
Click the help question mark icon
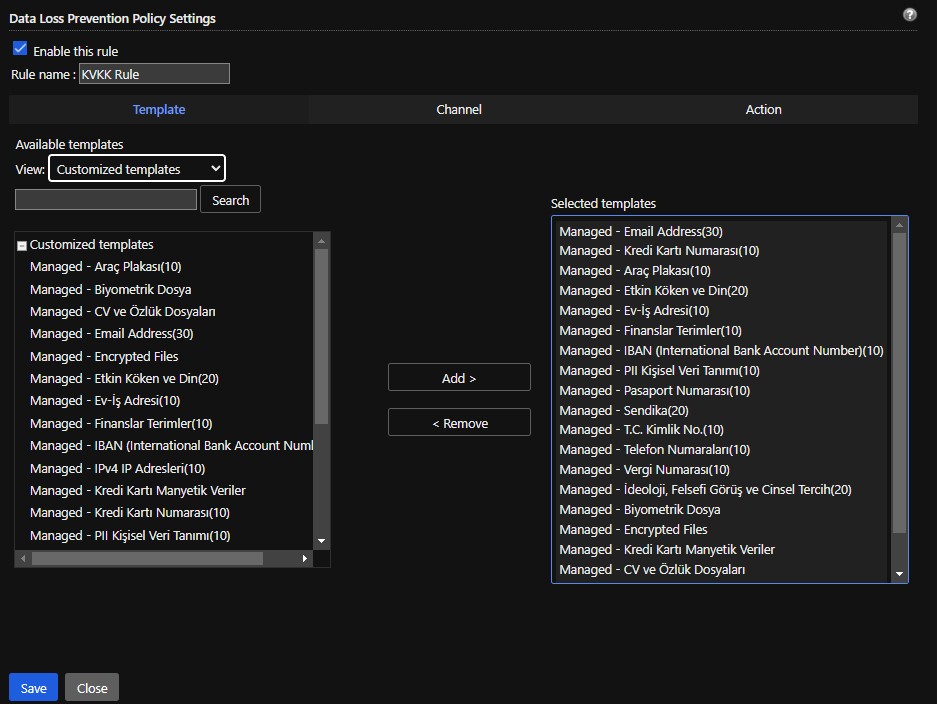click(909, 15)
